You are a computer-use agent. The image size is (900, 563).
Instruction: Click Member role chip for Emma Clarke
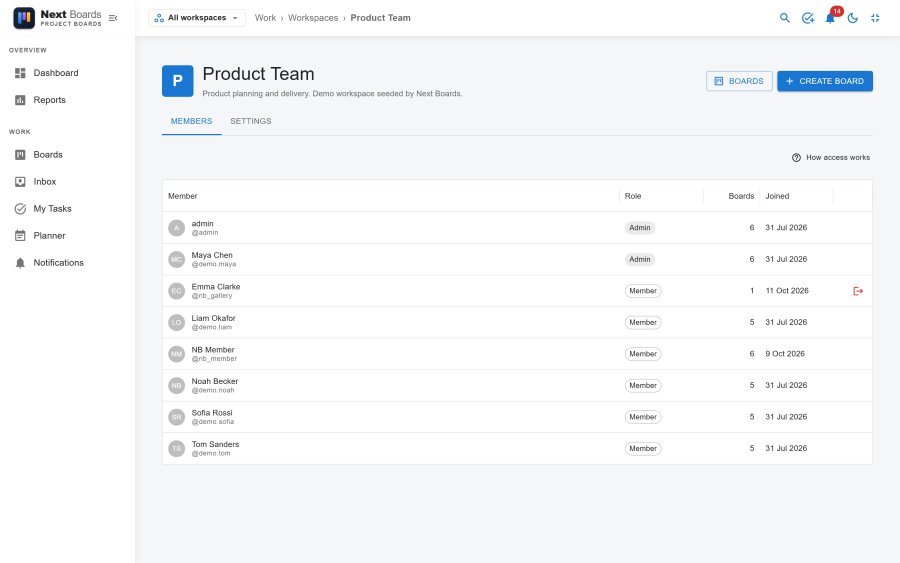(643, 291)
